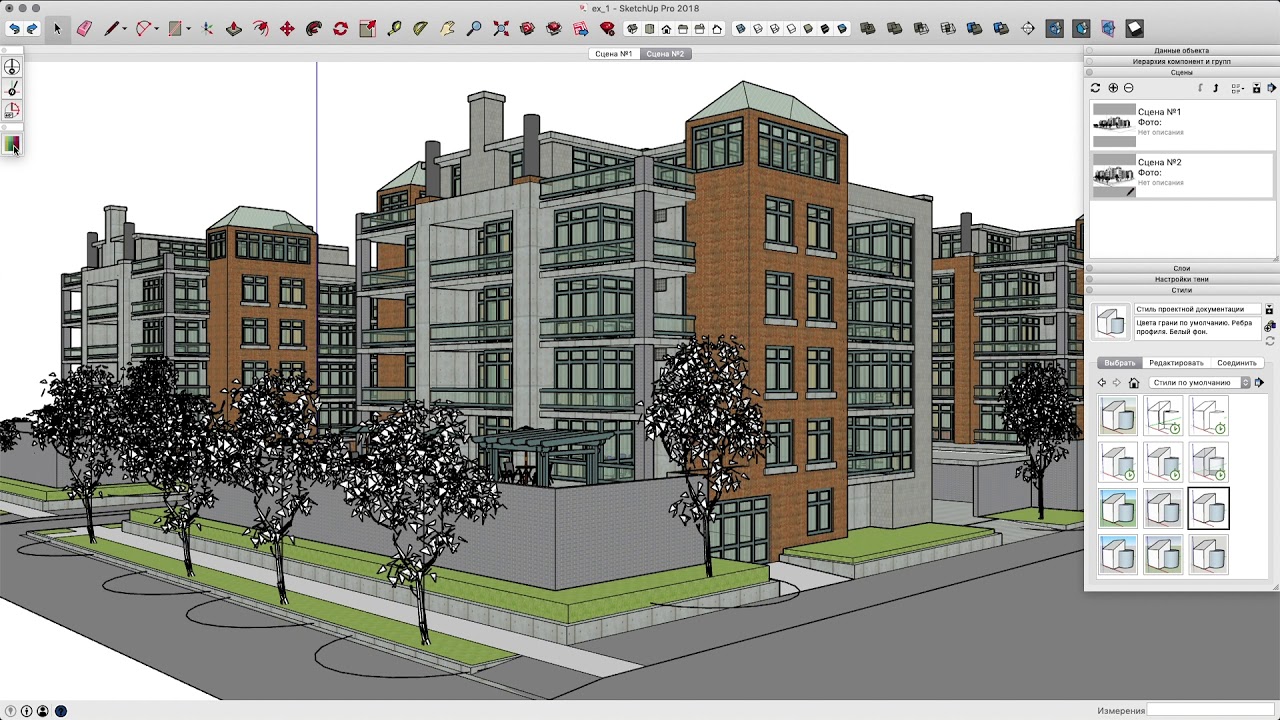Viewport: 1280px width, 720px height.
Task: Click the Undo arrow
Action: tap(14, 29)
